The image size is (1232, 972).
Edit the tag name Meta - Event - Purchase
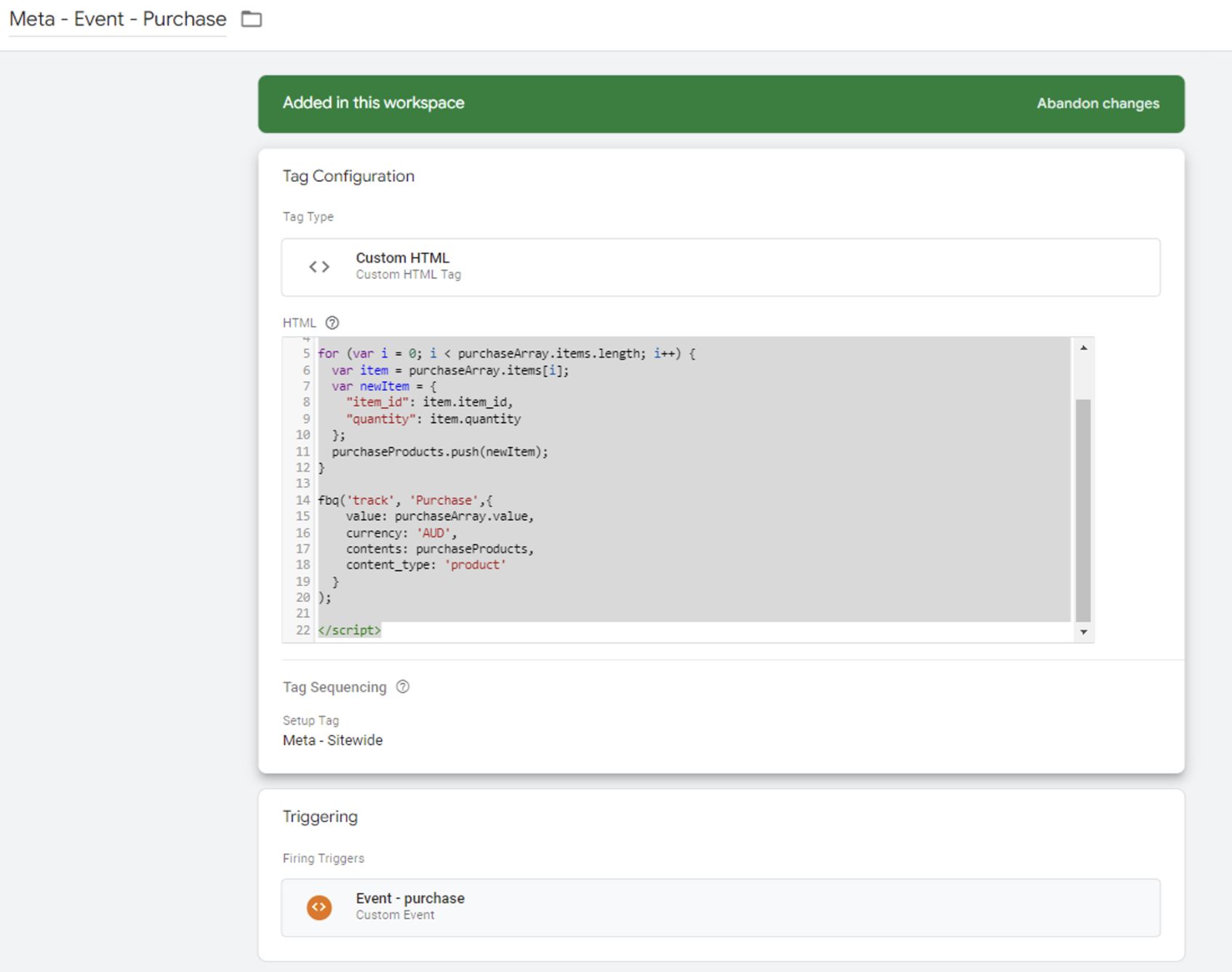point(118,19)
